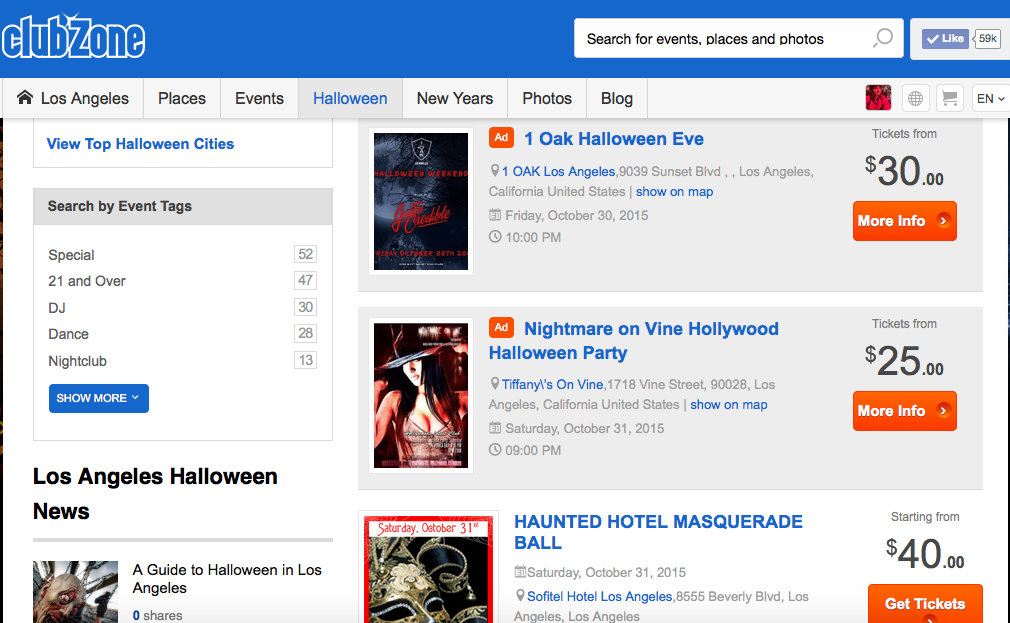Screen dimensions: 1010x623
Task: Open the user profile avatar
Action: pyautogui.click(x=878, y=98)
